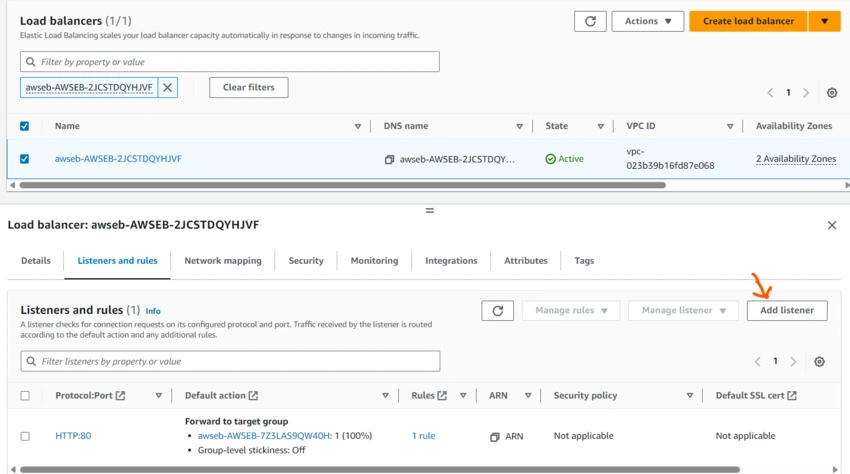The image size is (850, 474).
Task: Refresh the load balancers list
Action: [x=590, y=21]
